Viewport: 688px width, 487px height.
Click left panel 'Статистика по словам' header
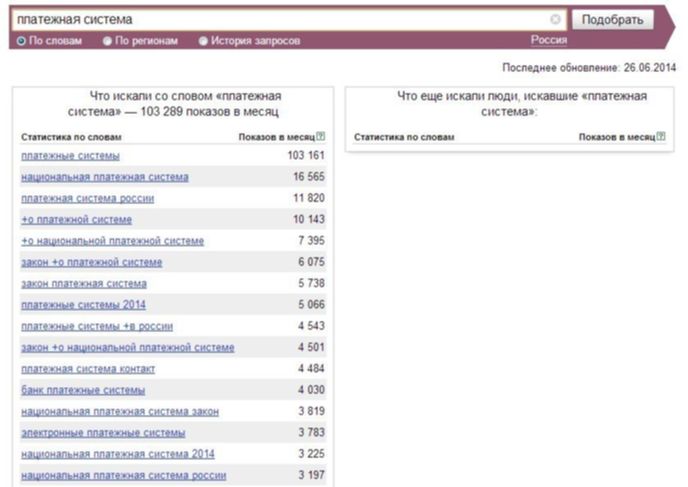(71, 137)
